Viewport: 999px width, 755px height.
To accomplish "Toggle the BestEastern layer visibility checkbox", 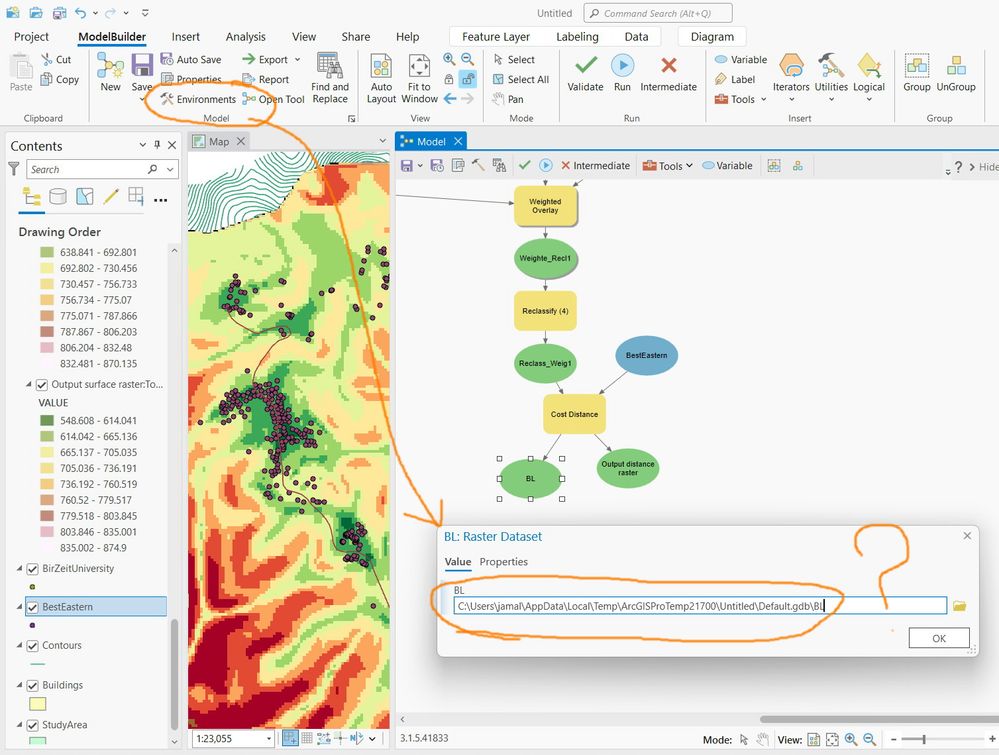I will 32,607.
